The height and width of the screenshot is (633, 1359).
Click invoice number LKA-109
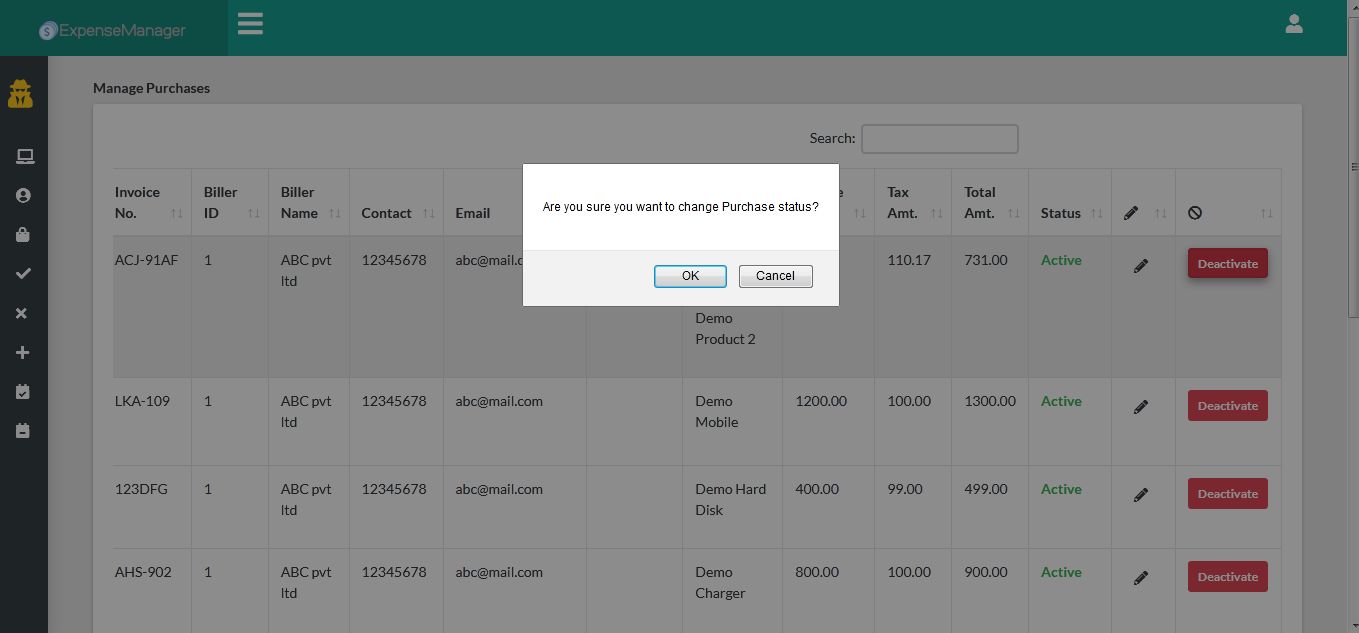[x=142, y=401]
